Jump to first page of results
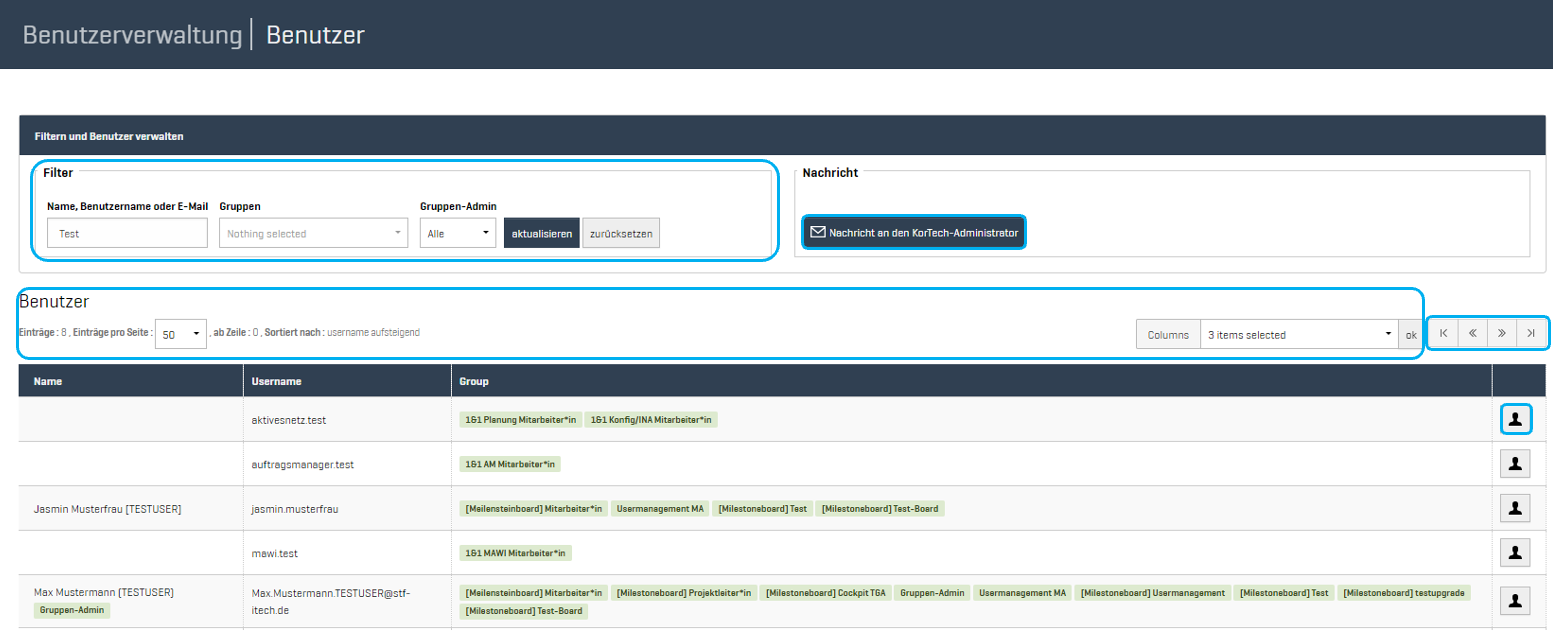The width and height of the screenshot is (1553, 637). (x=1444, y=334)
